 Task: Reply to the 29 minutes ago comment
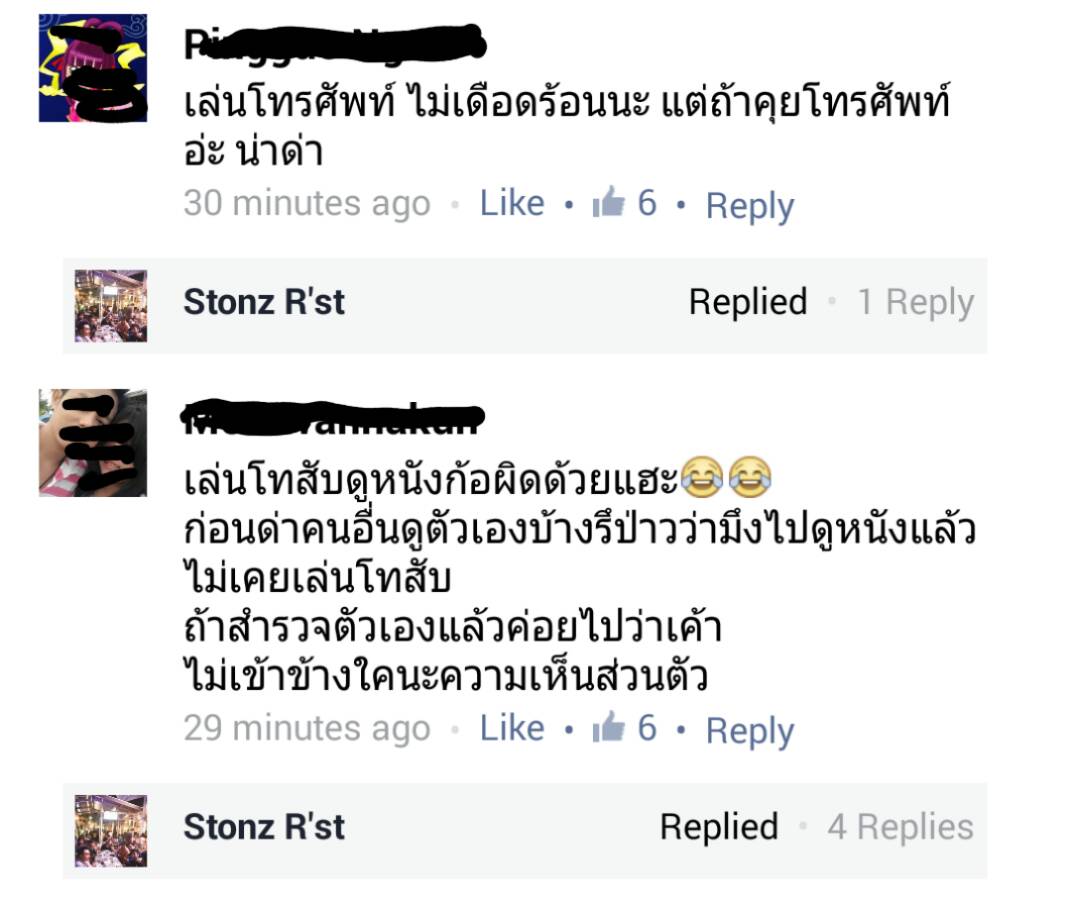(750, 730)
